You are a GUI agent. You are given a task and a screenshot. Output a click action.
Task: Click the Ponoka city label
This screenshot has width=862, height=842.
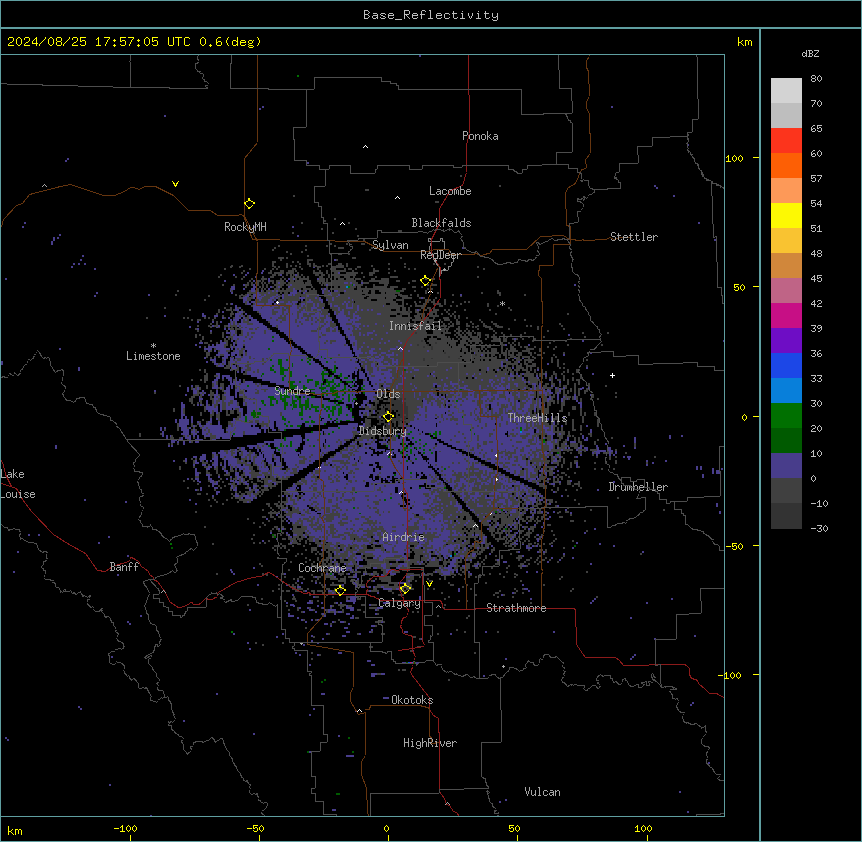point(480,136)
